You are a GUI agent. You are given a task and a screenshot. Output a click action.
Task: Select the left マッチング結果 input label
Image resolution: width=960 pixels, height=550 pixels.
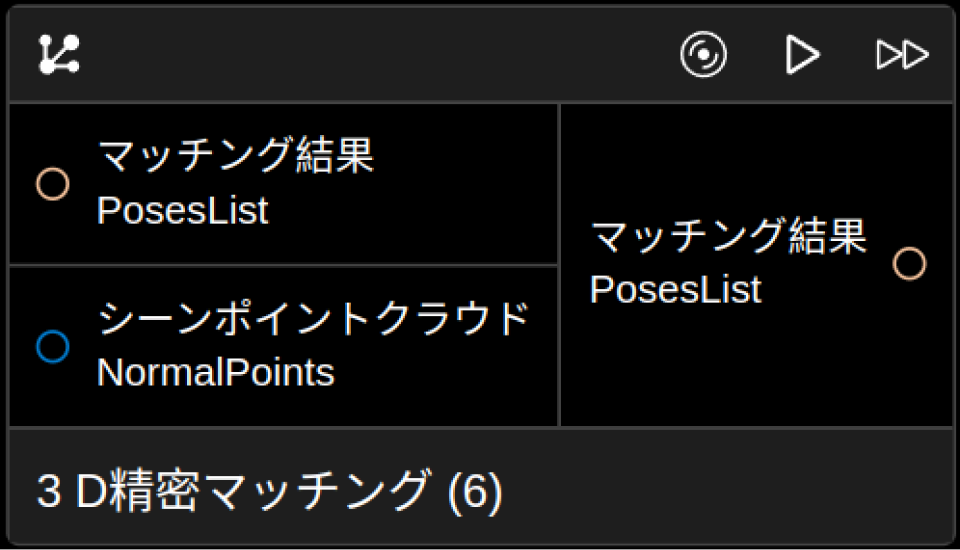(x=235, y=156)
